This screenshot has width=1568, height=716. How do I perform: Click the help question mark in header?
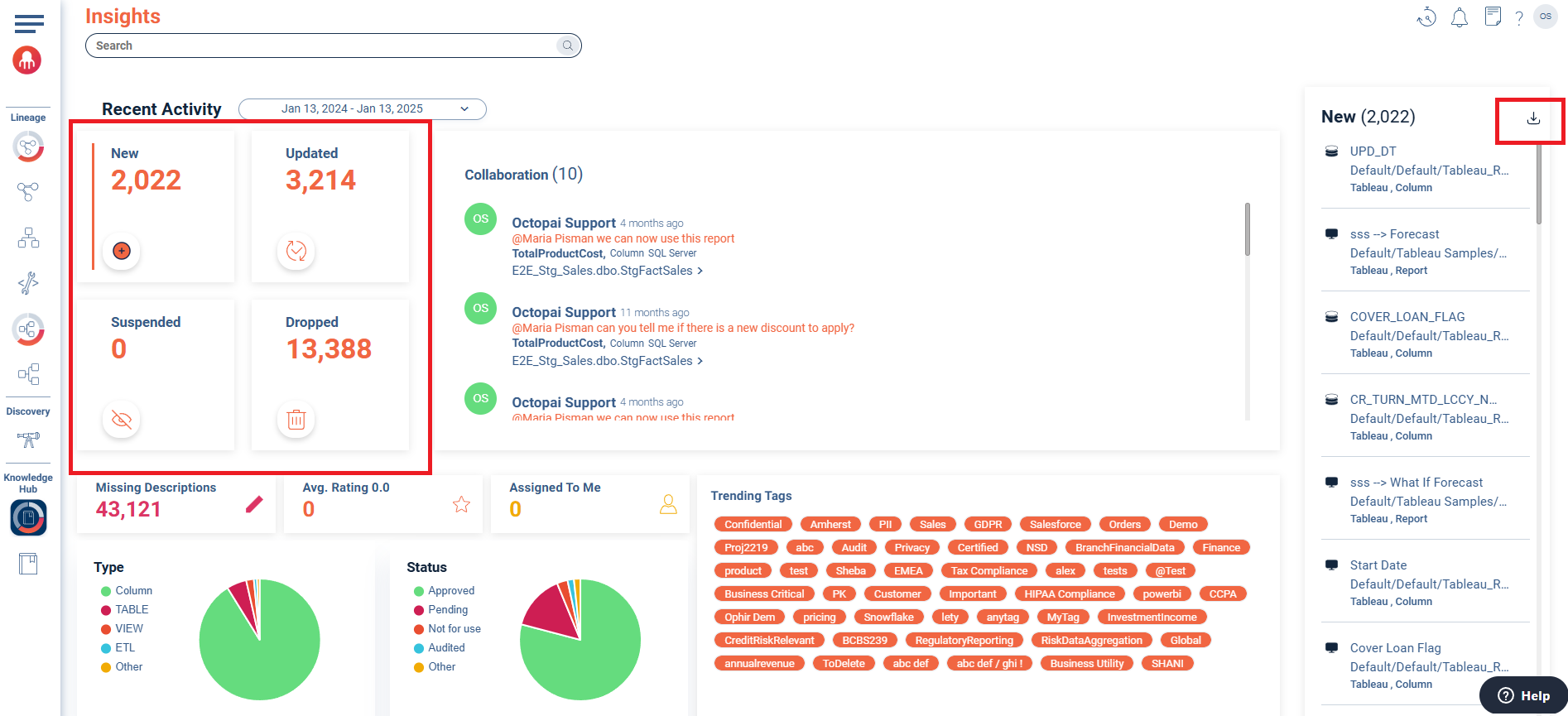coord(1518,18)
